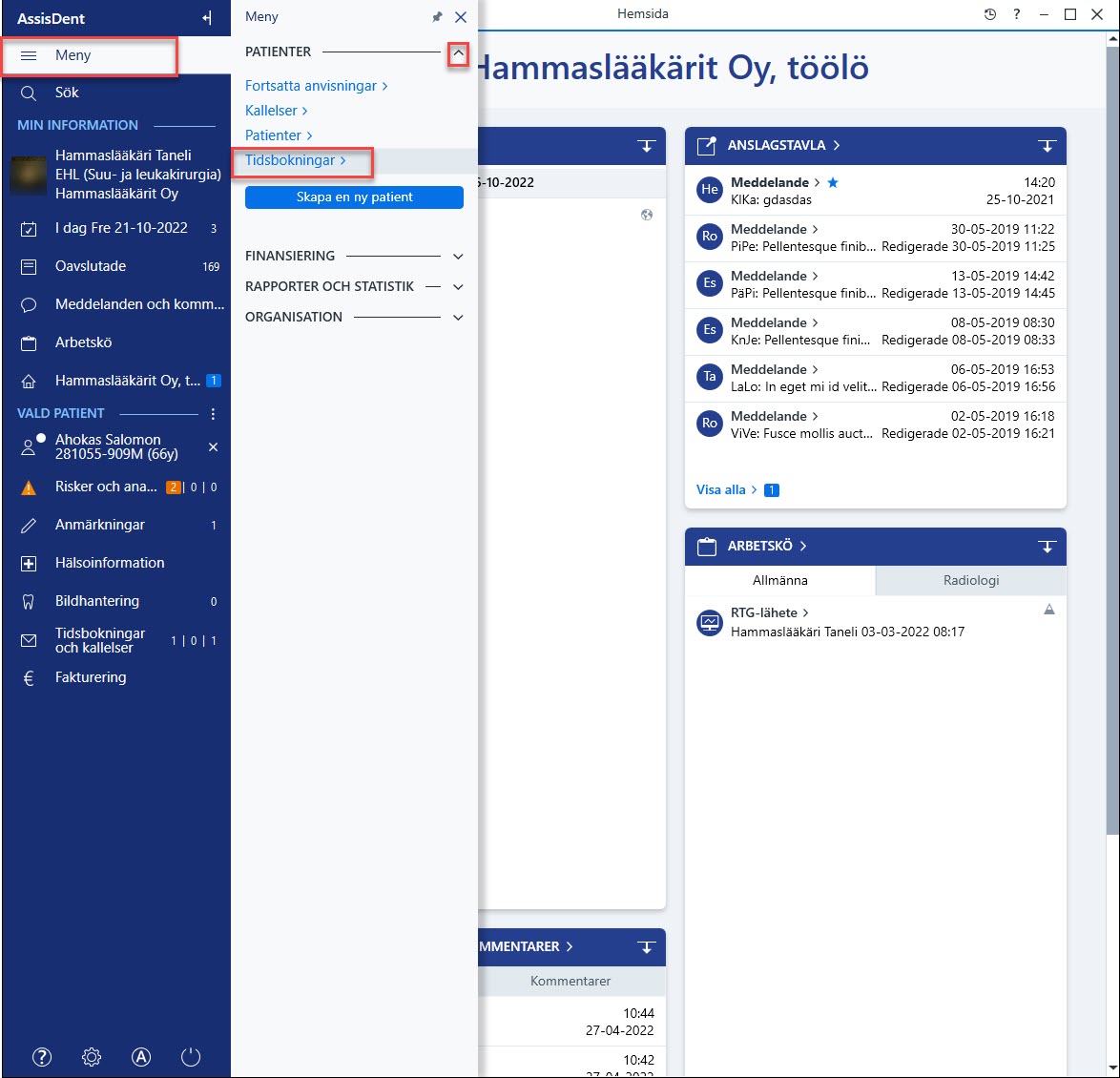
Task: Switch to the Allmänna tab
Action: [780, 581]
